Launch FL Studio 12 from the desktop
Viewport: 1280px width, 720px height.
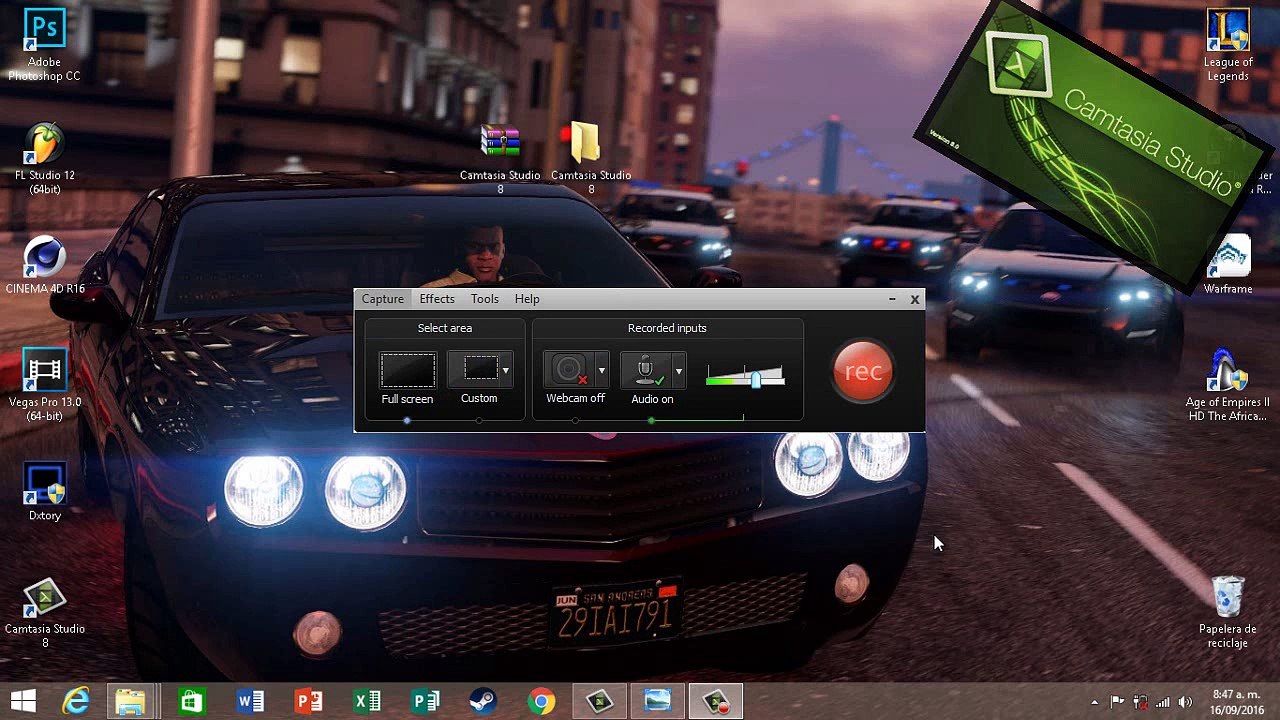click(x=44, y=160)
